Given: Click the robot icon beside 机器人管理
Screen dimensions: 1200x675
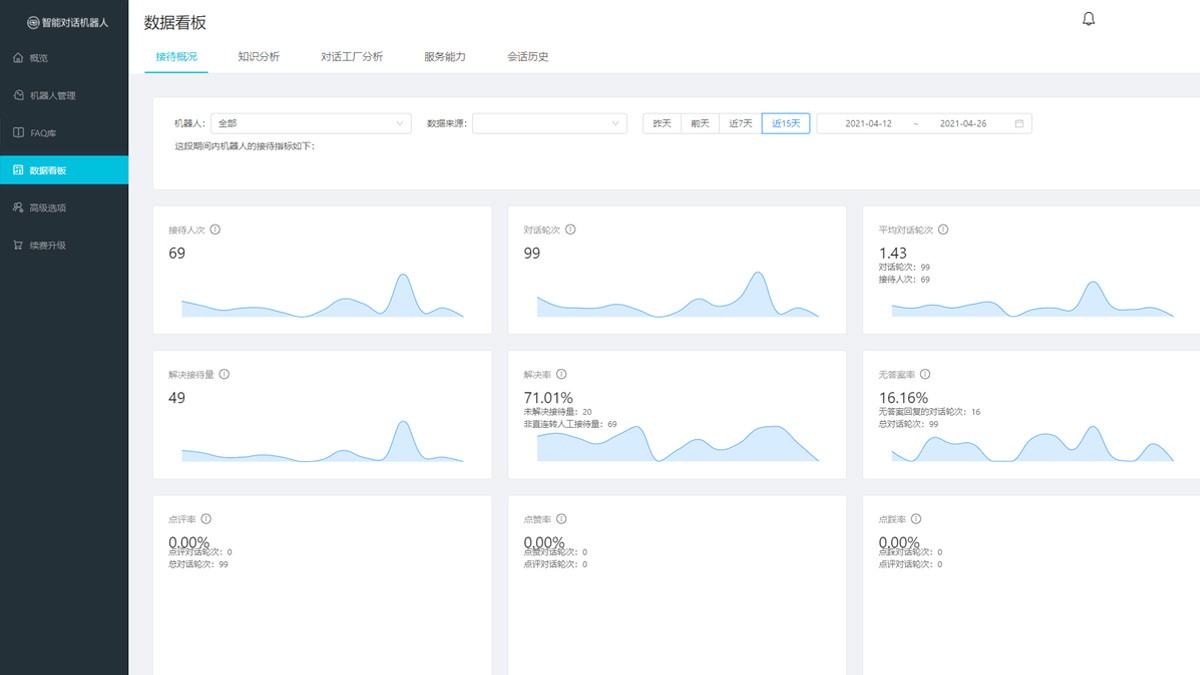Looking at the screenshot, I should (18, 95).
